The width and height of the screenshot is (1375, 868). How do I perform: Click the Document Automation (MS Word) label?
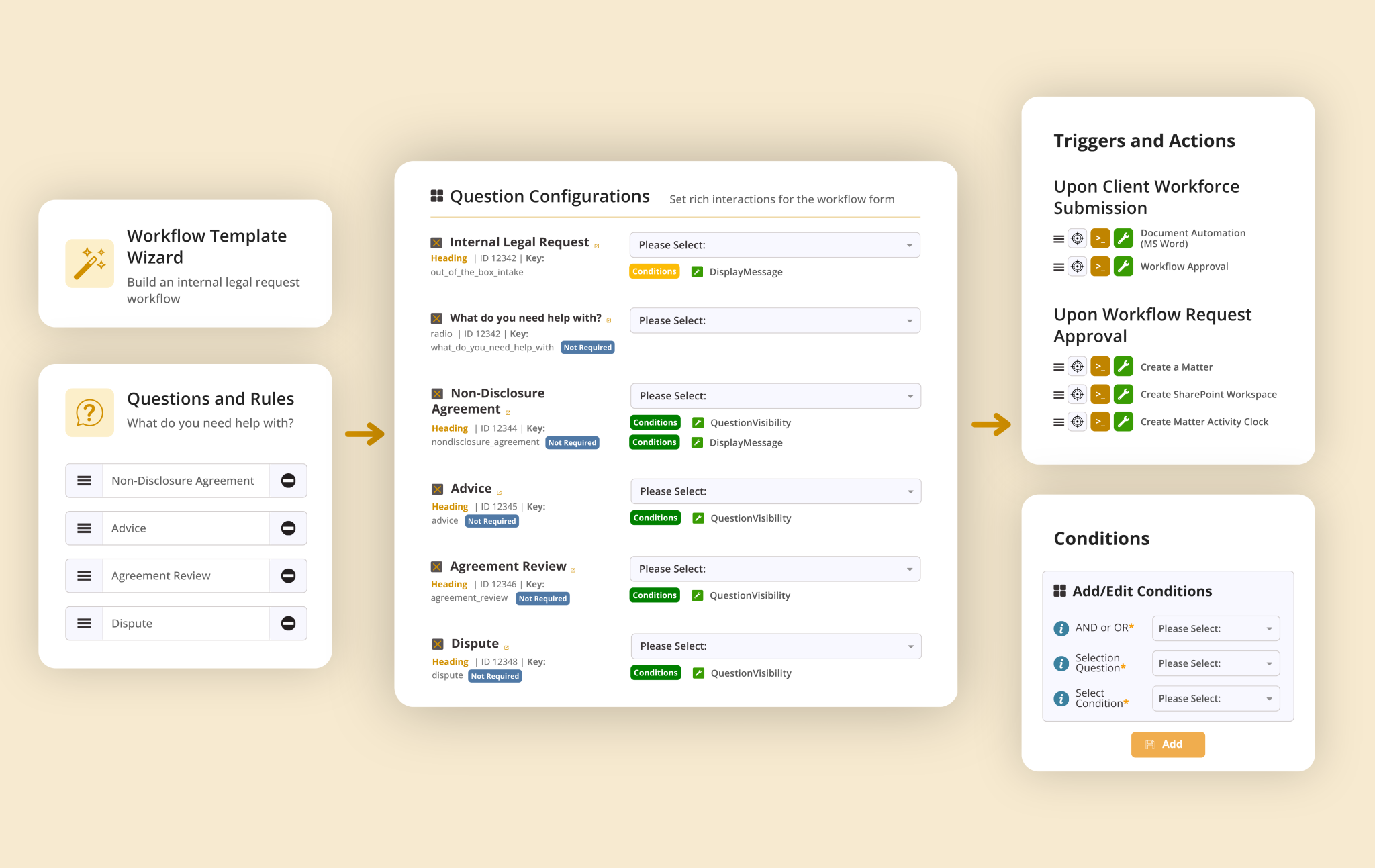point(1192,238)
